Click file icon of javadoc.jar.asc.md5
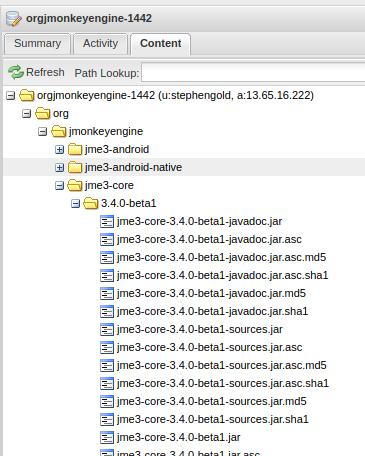Image resolution: width=365 pixels, height=456 pixels. point(107,257)
